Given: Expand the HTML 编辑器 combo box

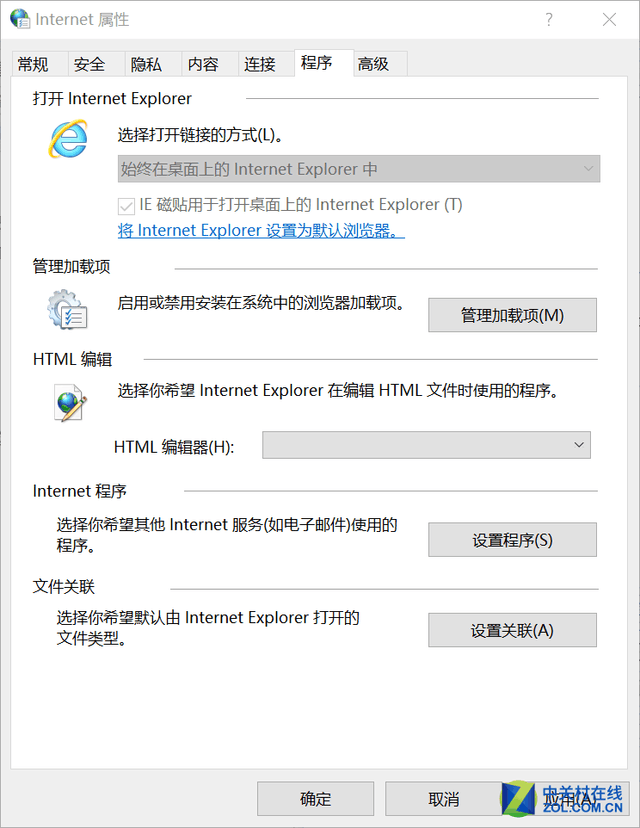Looking at the screenshot, I should pos(426,445).
